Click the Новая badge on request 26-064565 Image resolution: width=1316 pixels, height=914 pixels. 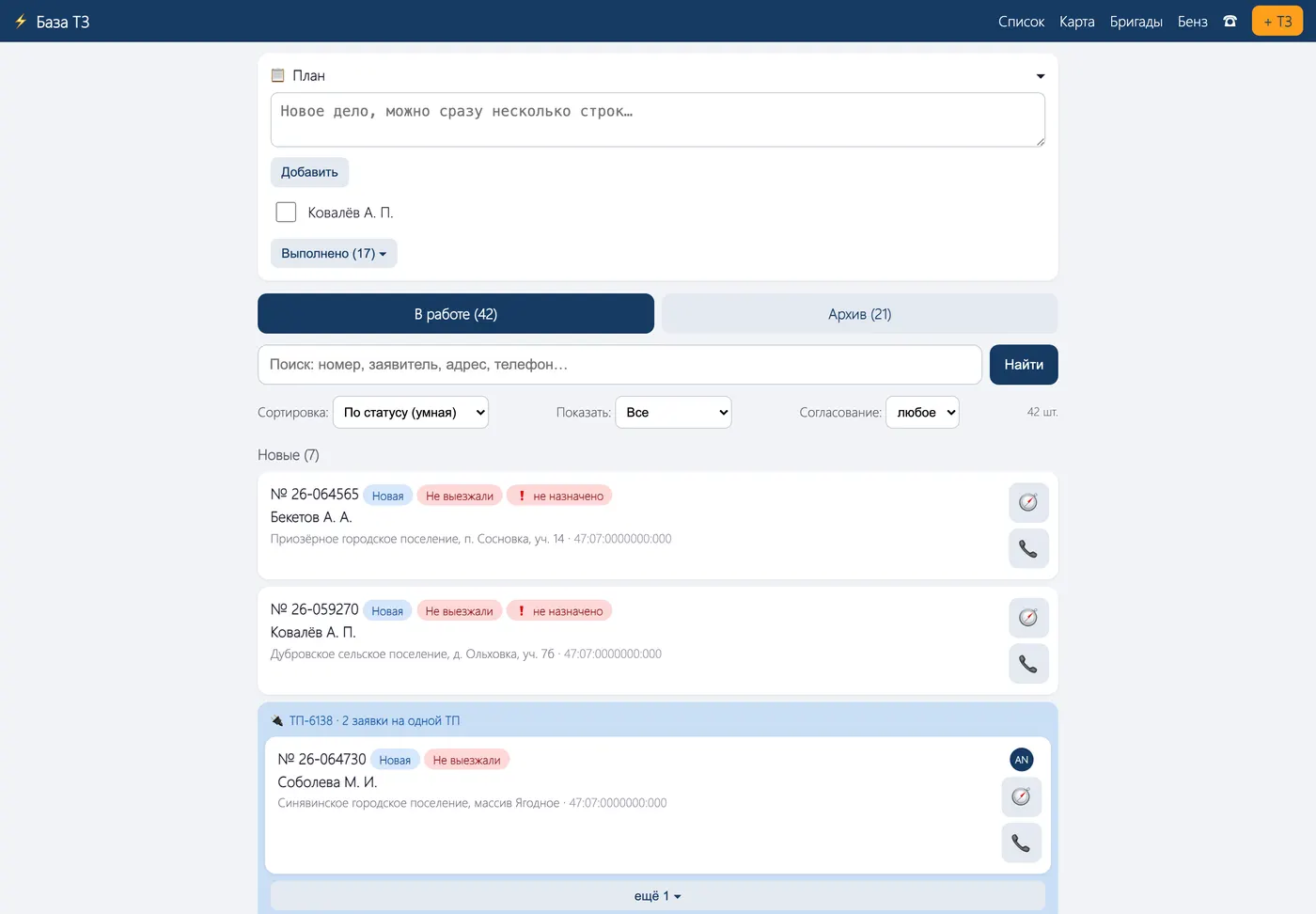click(387, 496)
